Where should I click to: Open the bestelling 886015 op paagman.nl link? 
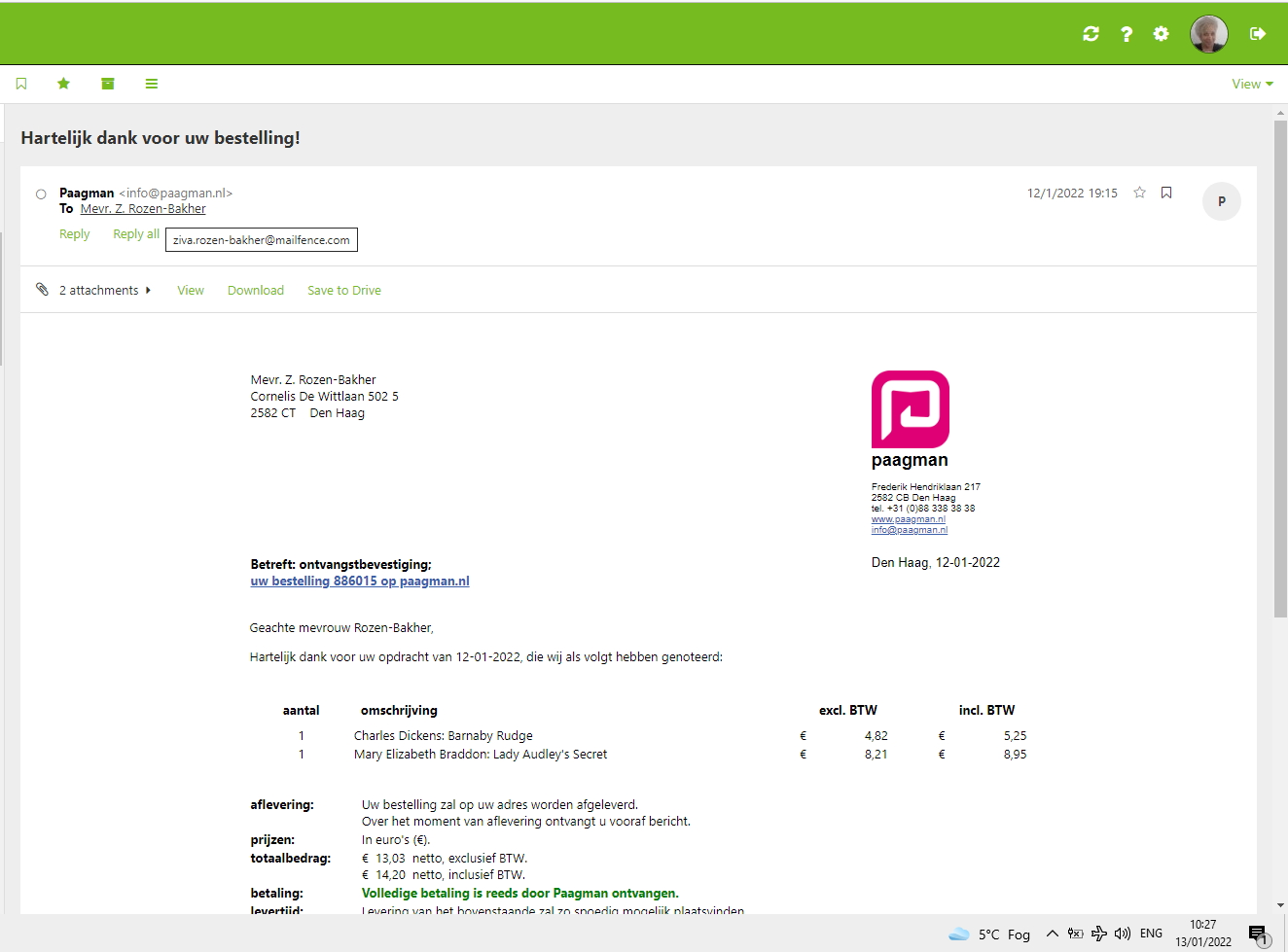[360, 582]
